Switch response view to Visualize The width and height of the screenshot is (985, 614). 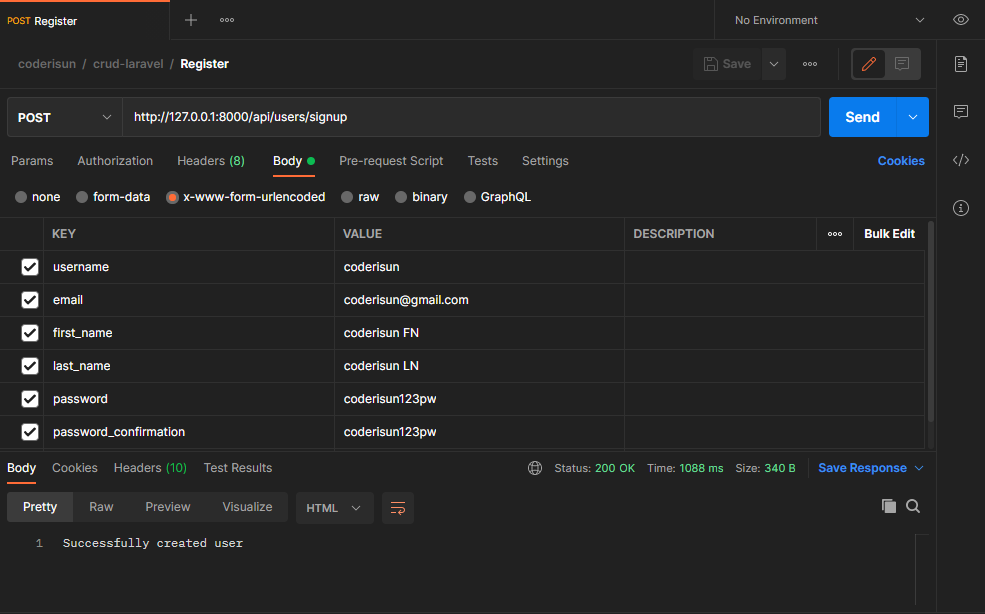(x=248, y=507)
